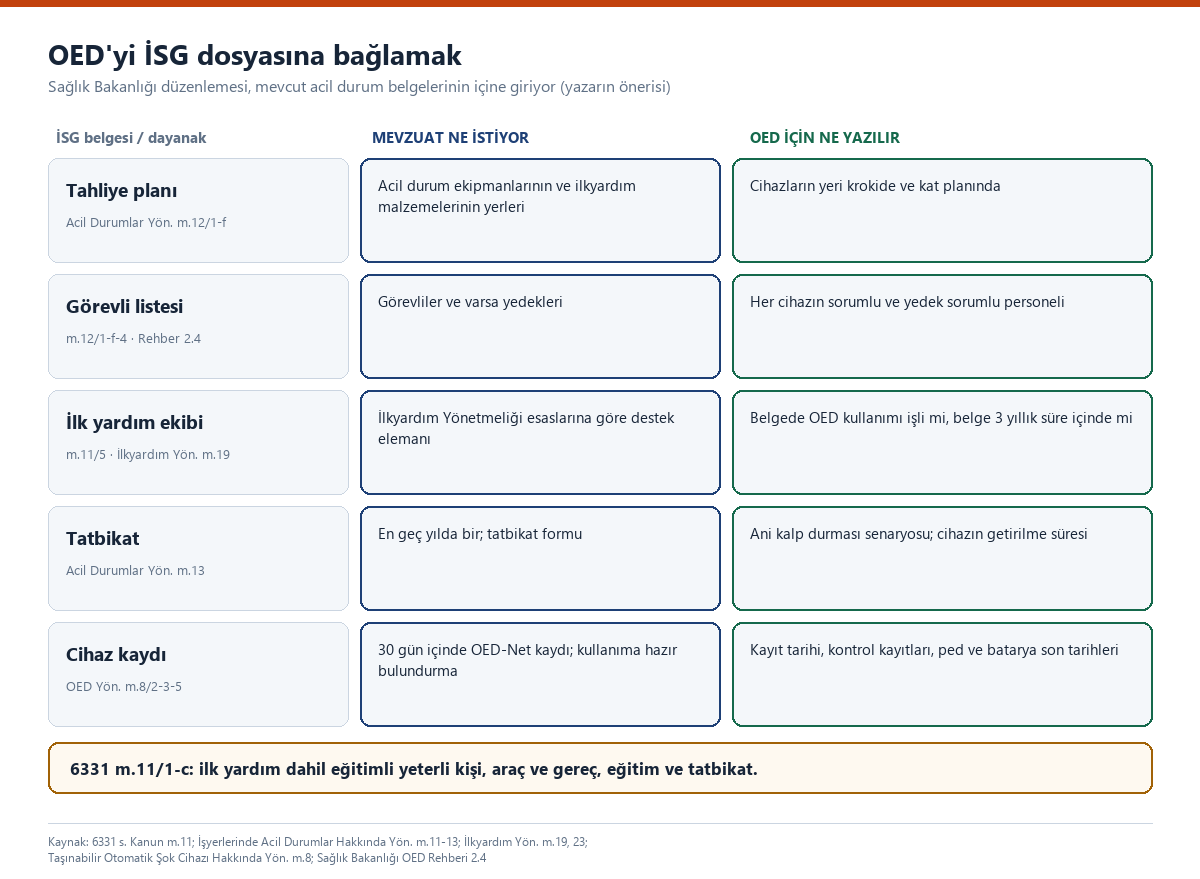Click text "İlkyardım Yönetmeliği esaslarına göre destek elemanı"
Image resolution: width=1200 pixels, height=879 pixels.
click(x=526, y=428)
